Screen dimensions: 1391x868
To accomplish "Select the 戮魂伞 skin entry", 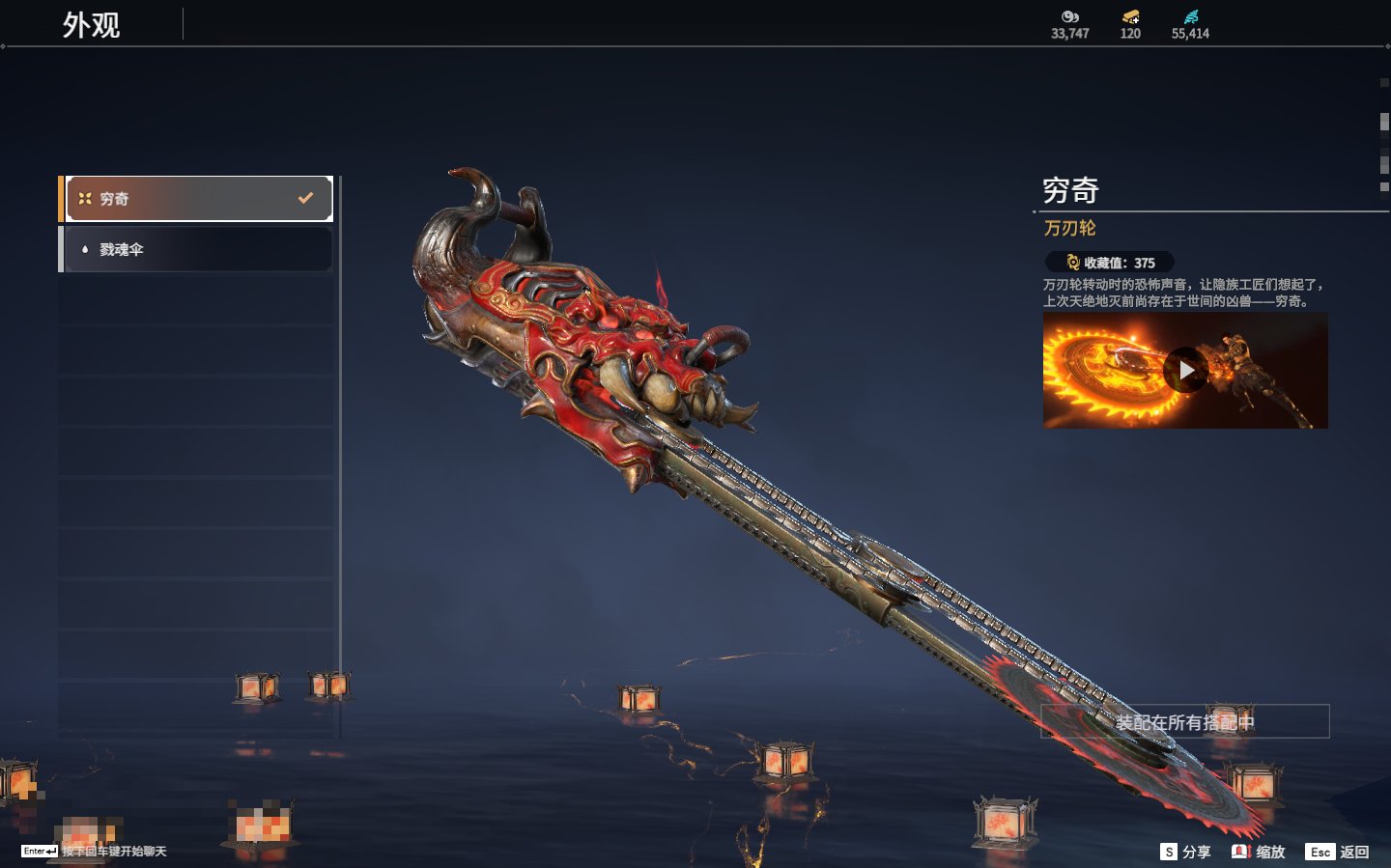I will (196, 249).
